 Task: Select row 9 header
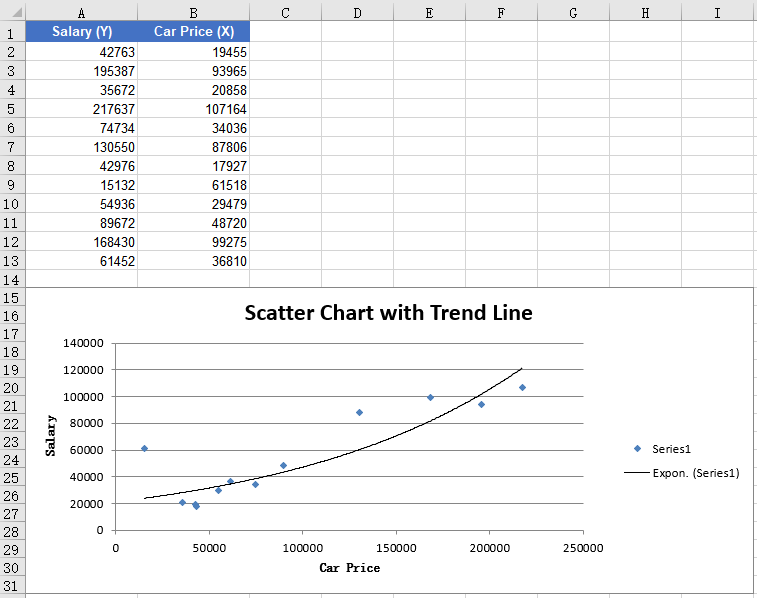(x=13, y=185)
